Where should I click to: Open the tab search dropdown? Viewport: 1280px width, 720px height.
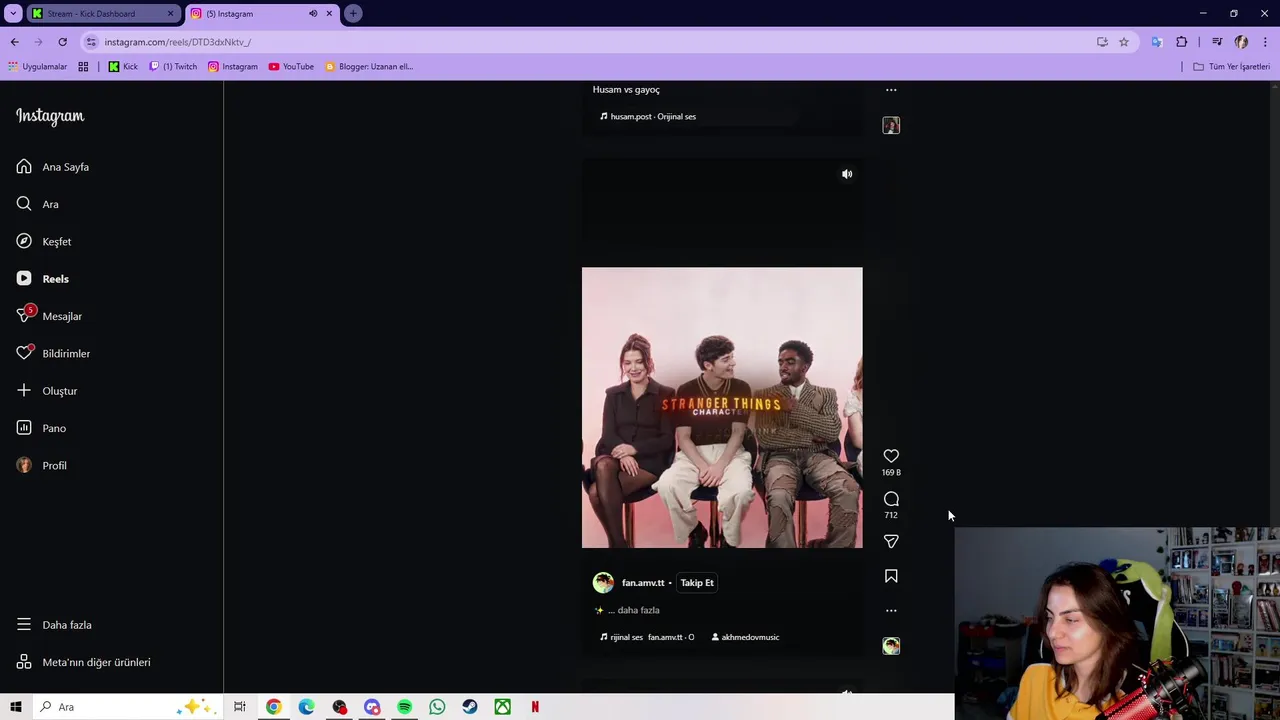[13, 14]
